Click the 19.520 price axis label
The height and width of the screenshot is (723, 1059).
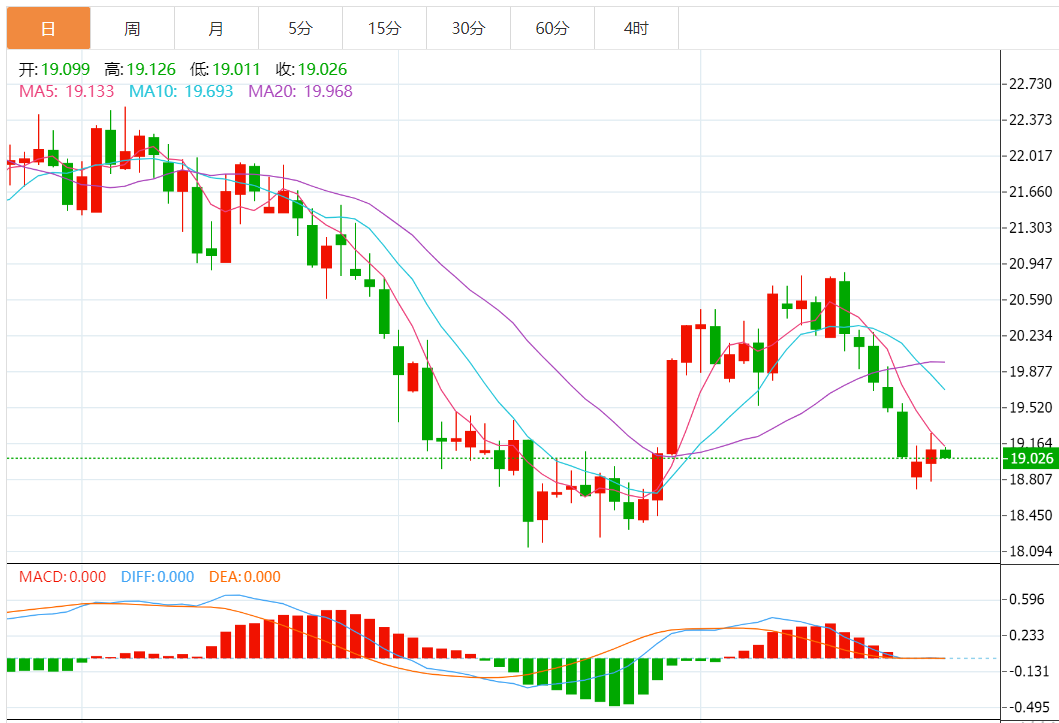(1030, 407)
